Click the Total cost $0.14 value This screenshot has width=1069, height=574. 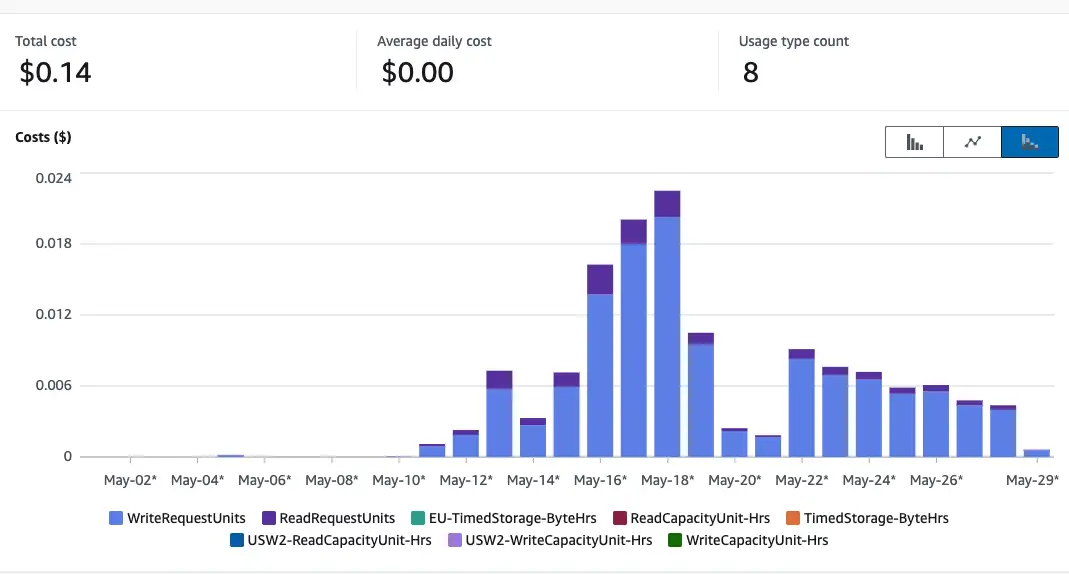[x=55, y=72]
